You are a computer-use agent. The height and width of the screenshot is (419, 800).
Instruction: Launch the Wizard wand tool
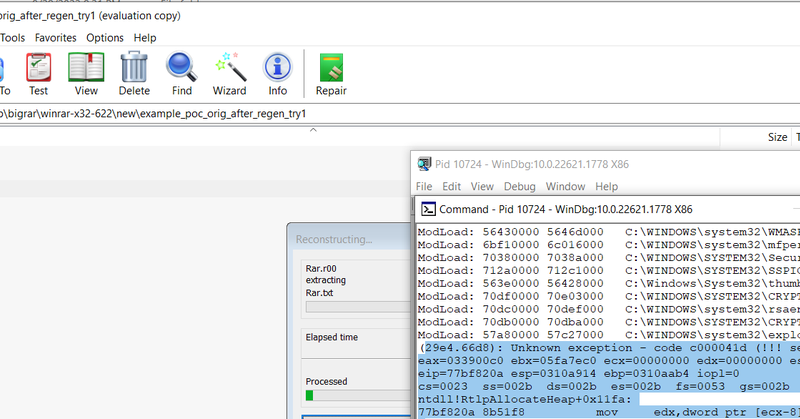231,66
